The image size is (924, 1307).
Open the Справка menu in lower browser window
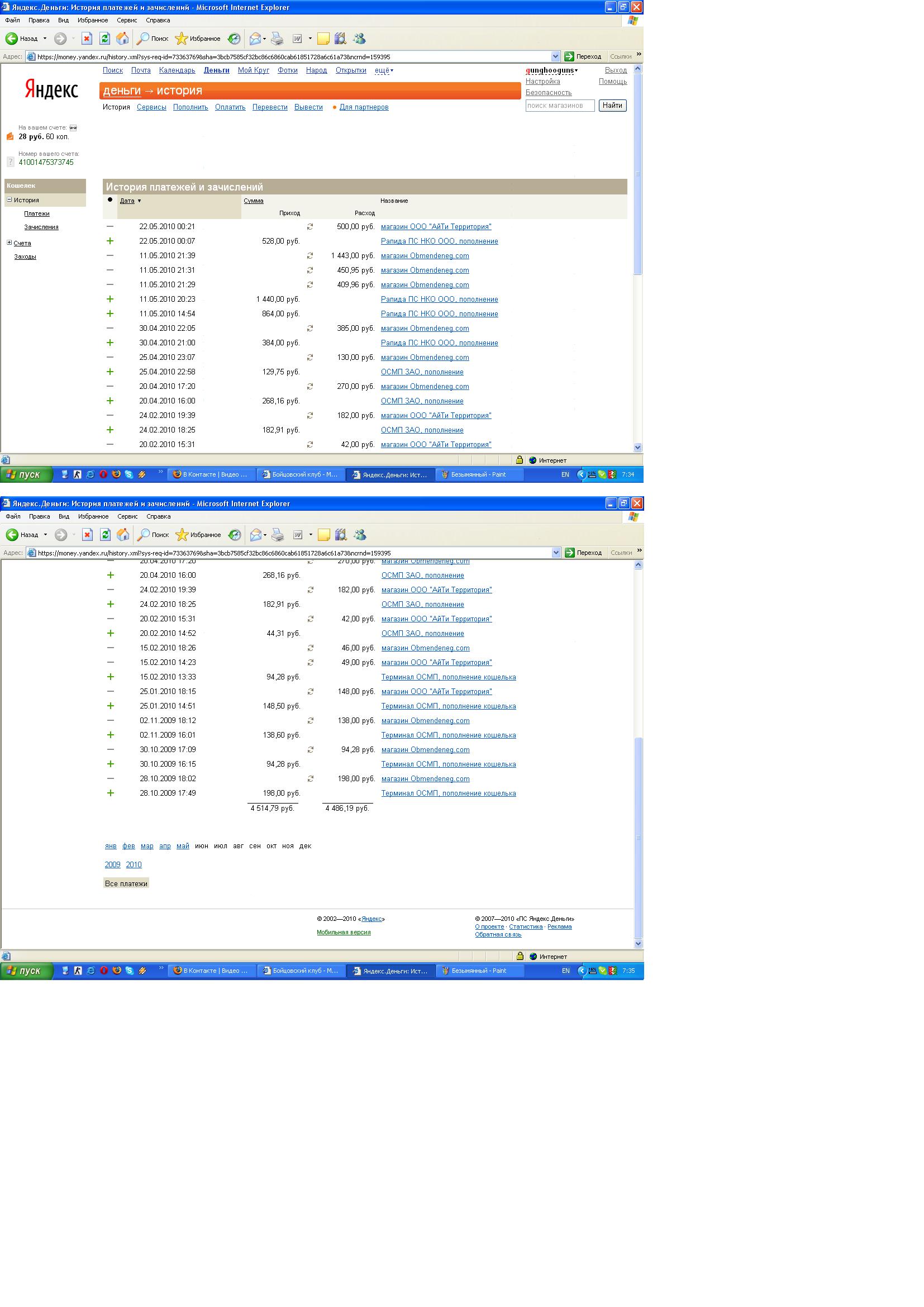pyautogui.click(x=158, y=516)
